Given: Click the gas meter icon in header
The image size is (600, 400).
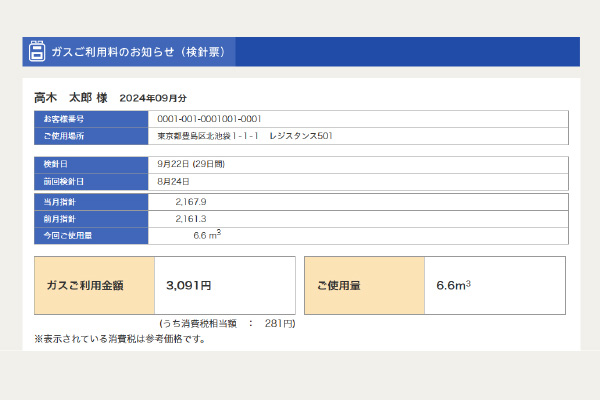Looking at the screenshot, I should point(37,51).
